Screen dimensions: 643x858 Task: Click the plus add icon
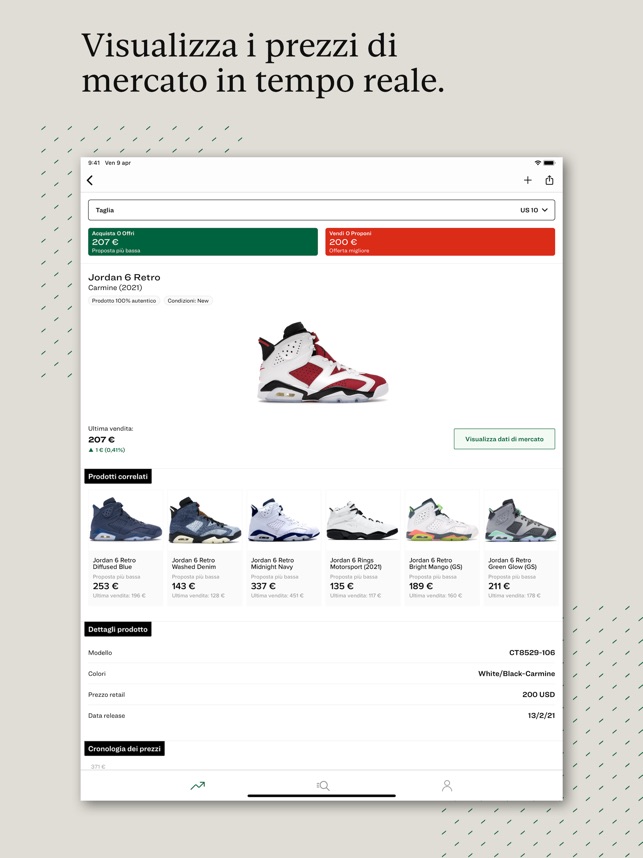tap(528, 180)
